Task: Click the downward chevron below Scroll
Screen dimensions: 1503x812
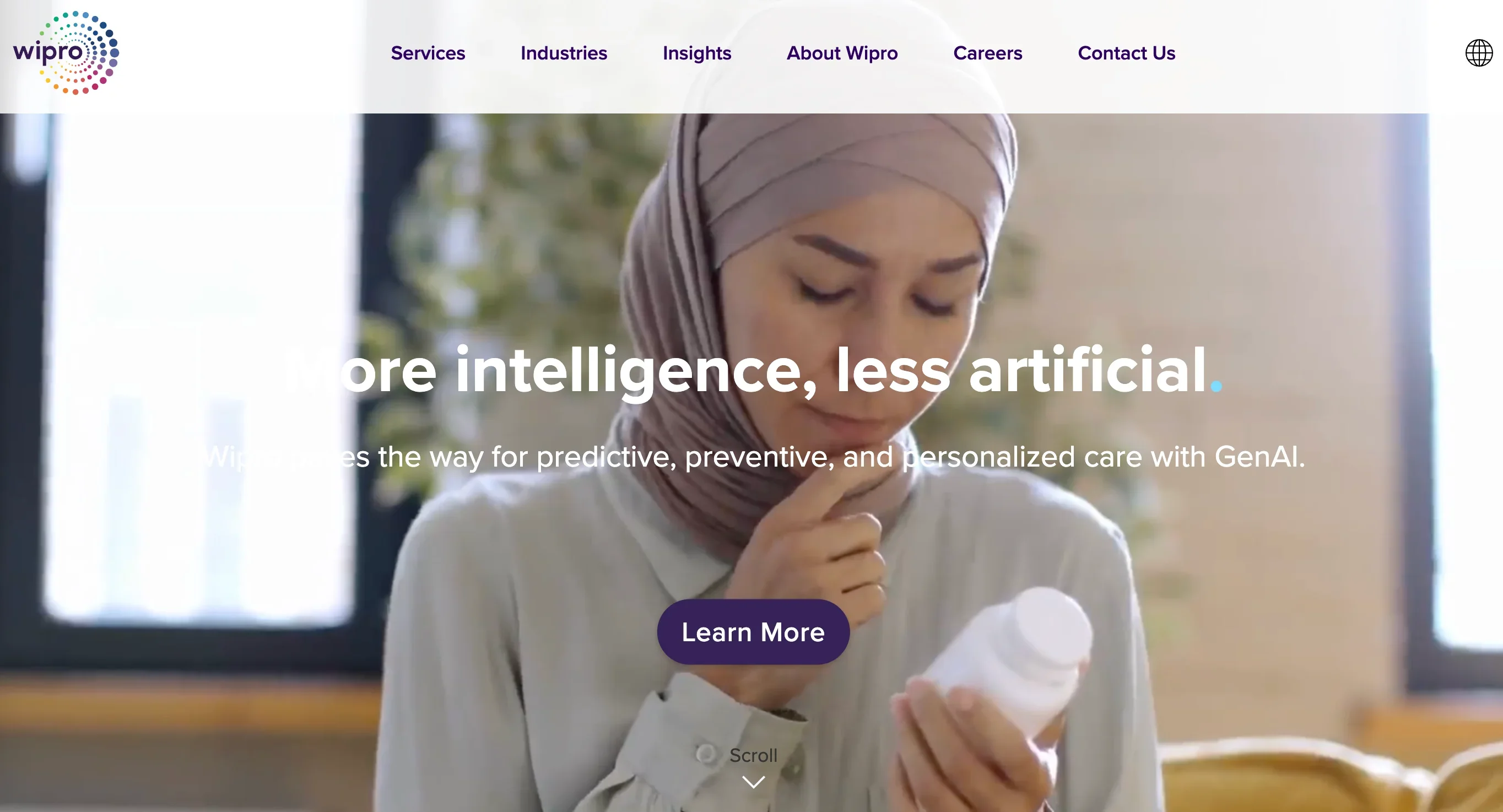Action: pyautogui.click(x=753, y=782)
